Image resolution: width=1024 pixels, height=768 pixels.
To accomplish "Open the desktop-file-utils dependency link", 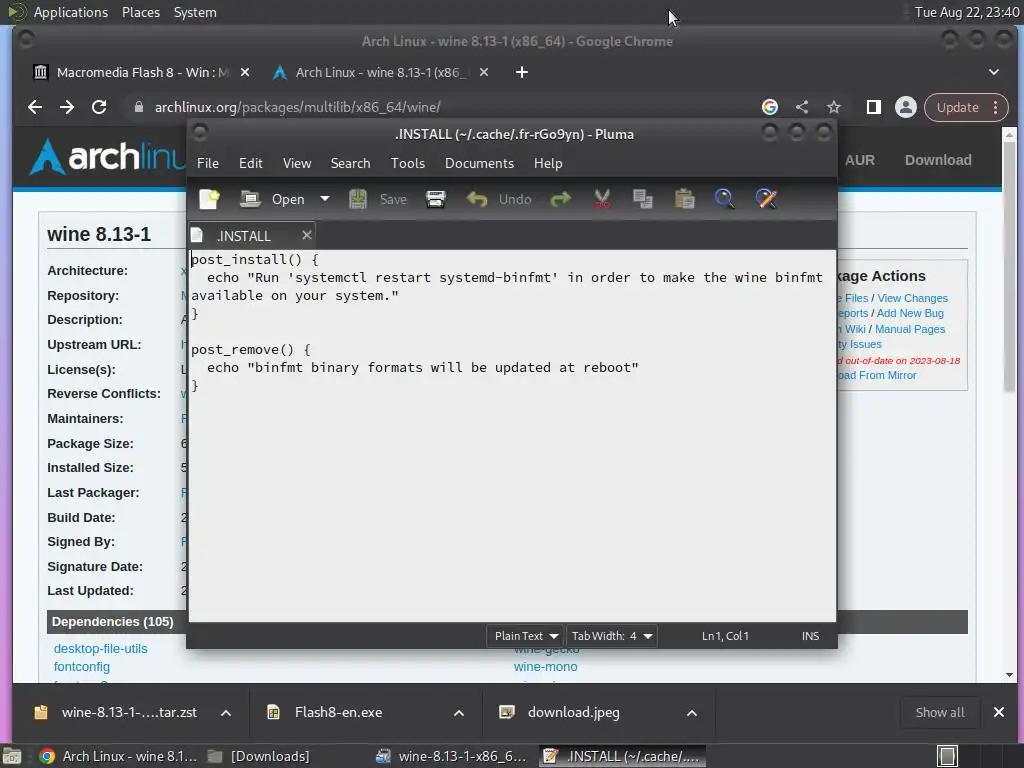I will click(101, 648).
